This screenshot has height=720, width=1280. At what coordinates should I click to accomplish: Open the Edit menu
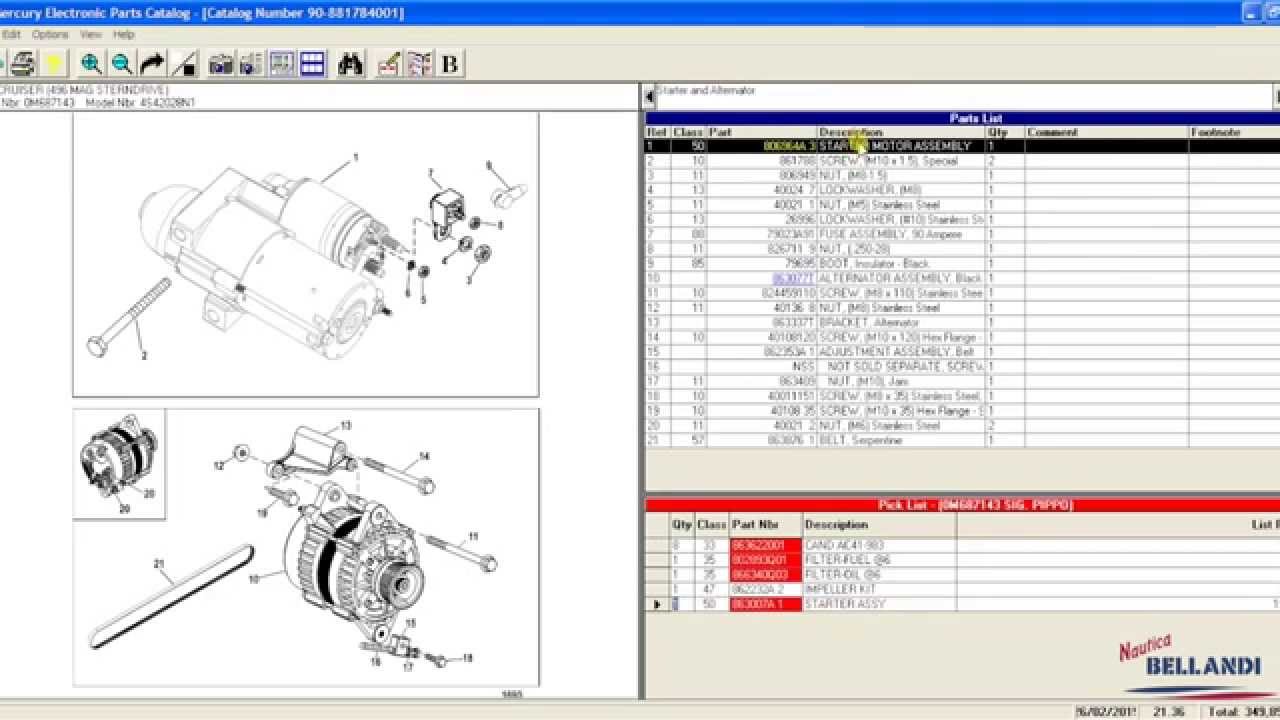tap(11, 34)
